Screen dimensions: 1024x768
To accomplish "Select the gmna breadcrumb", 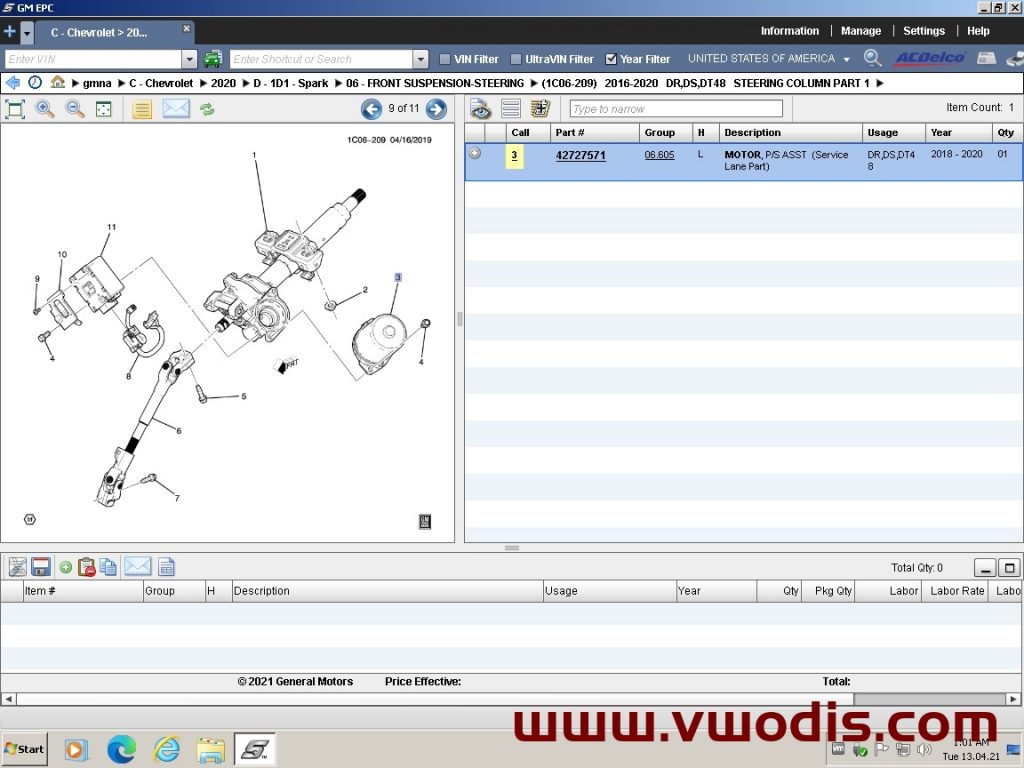I will [97, 84].
